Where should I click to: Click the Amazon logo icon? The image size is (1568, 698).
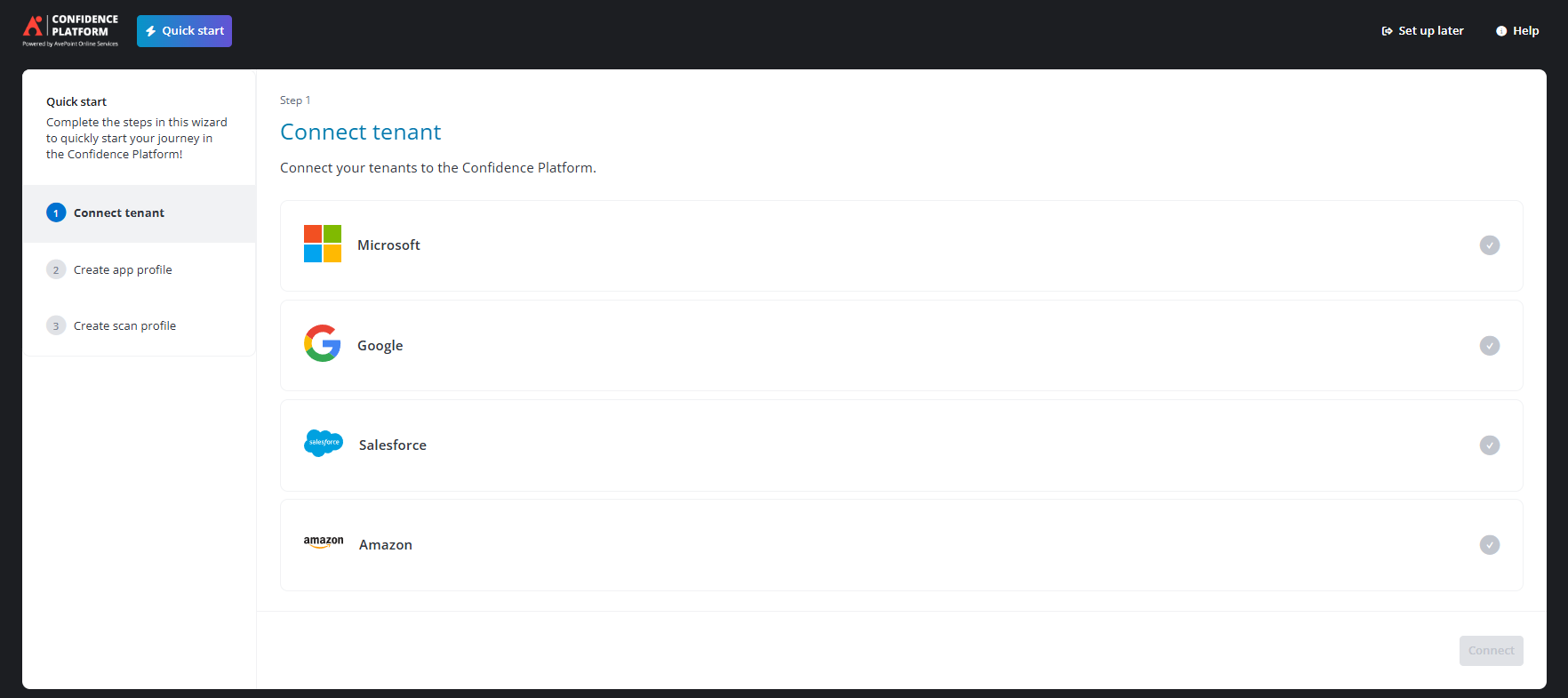point(324,542)
